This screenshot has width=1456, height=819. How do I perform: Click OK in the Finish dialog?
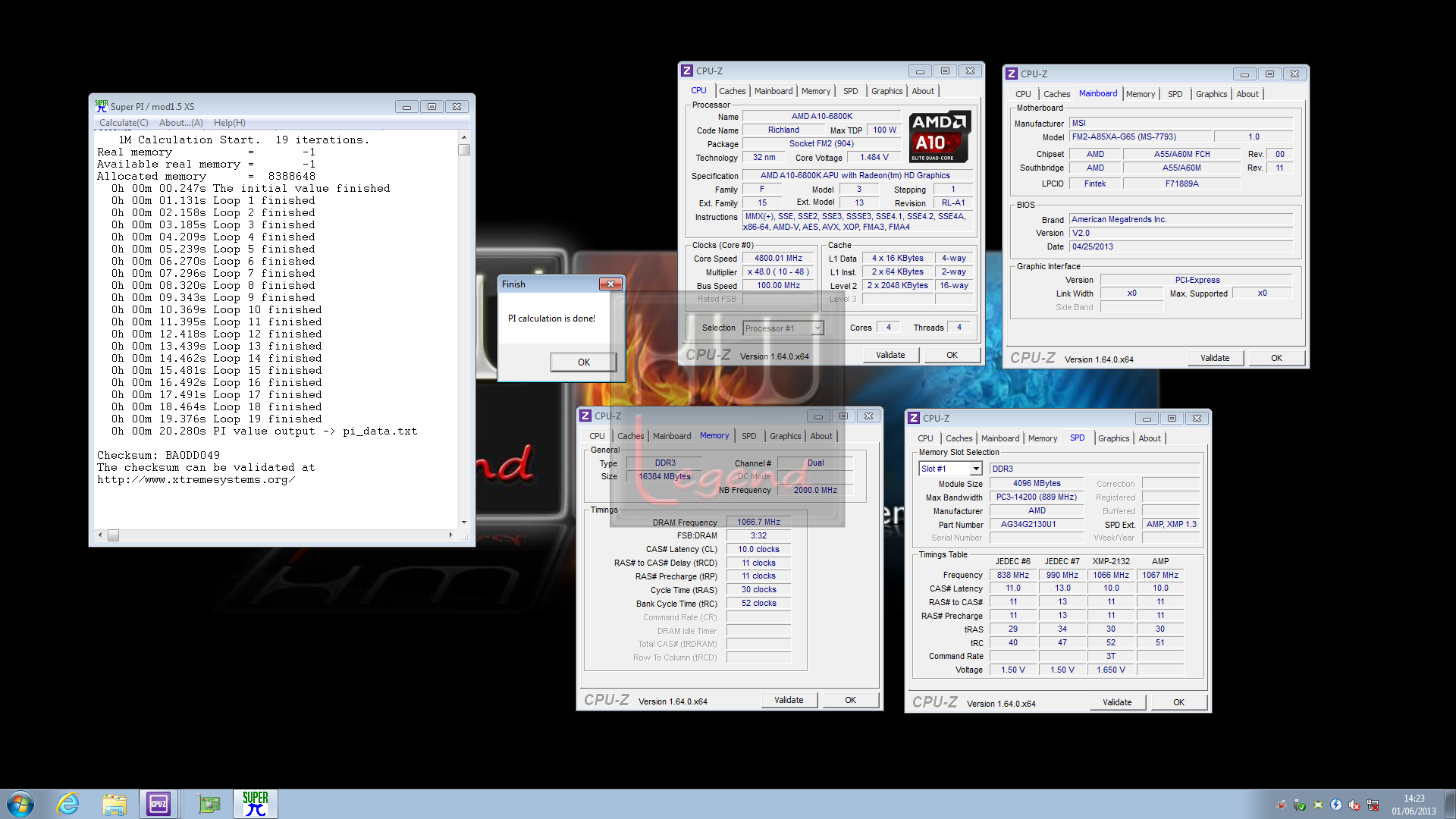tap(583, 362)
